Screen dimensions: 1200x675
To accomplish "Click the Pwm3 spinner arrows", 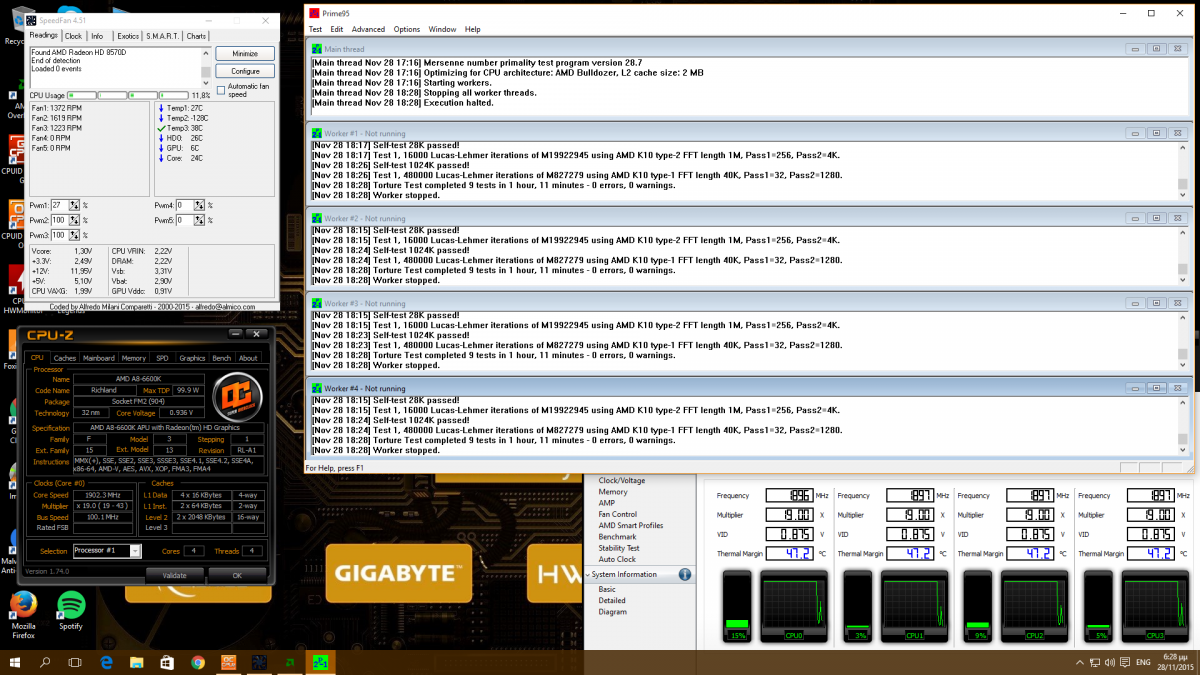I will coord(76,235).
